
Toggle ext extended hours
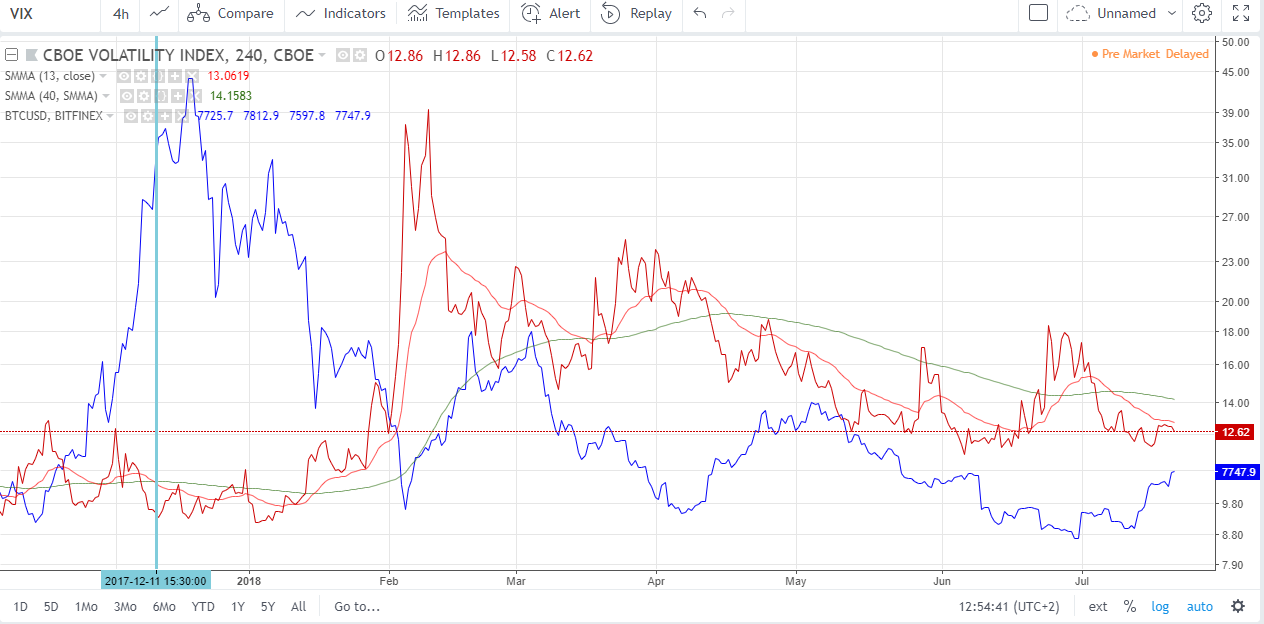(x=1098, y=606)
